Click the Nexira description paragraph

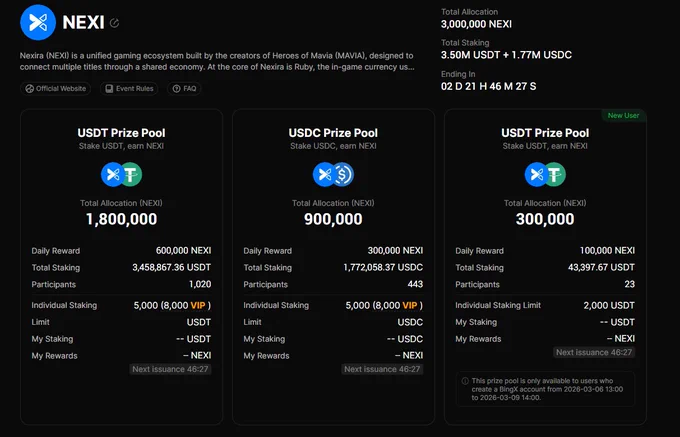(217, 61)
